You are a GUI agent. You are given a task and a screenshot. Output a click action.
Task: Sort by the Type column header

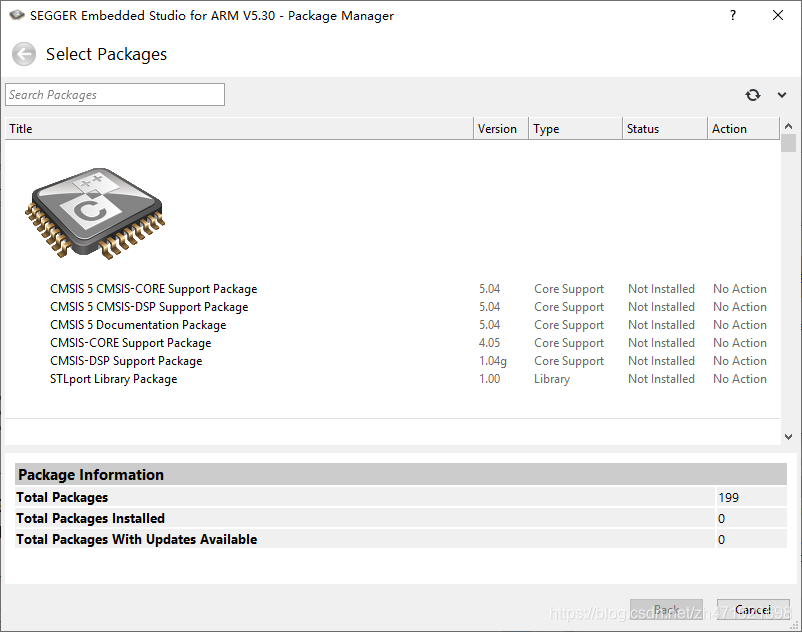(x=575, y=129)
